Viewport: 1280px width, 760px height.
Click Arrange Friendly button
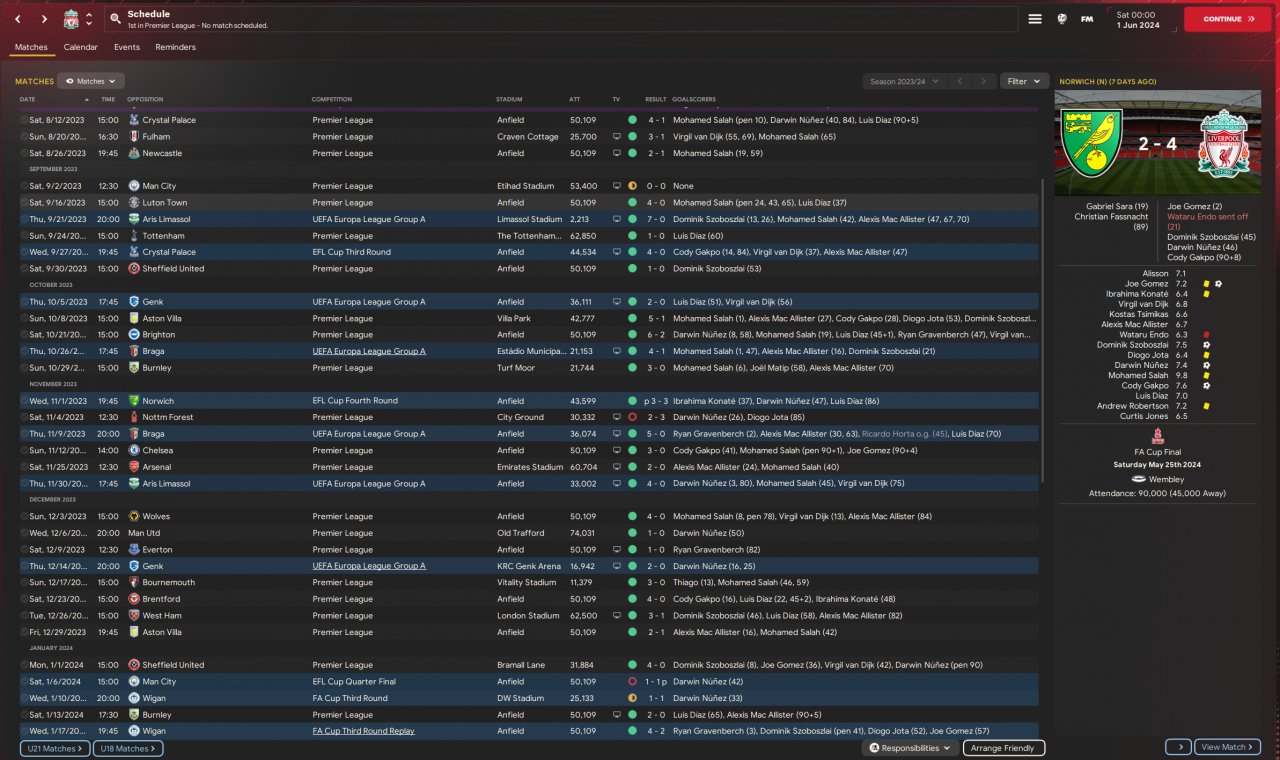[1004, 748]
